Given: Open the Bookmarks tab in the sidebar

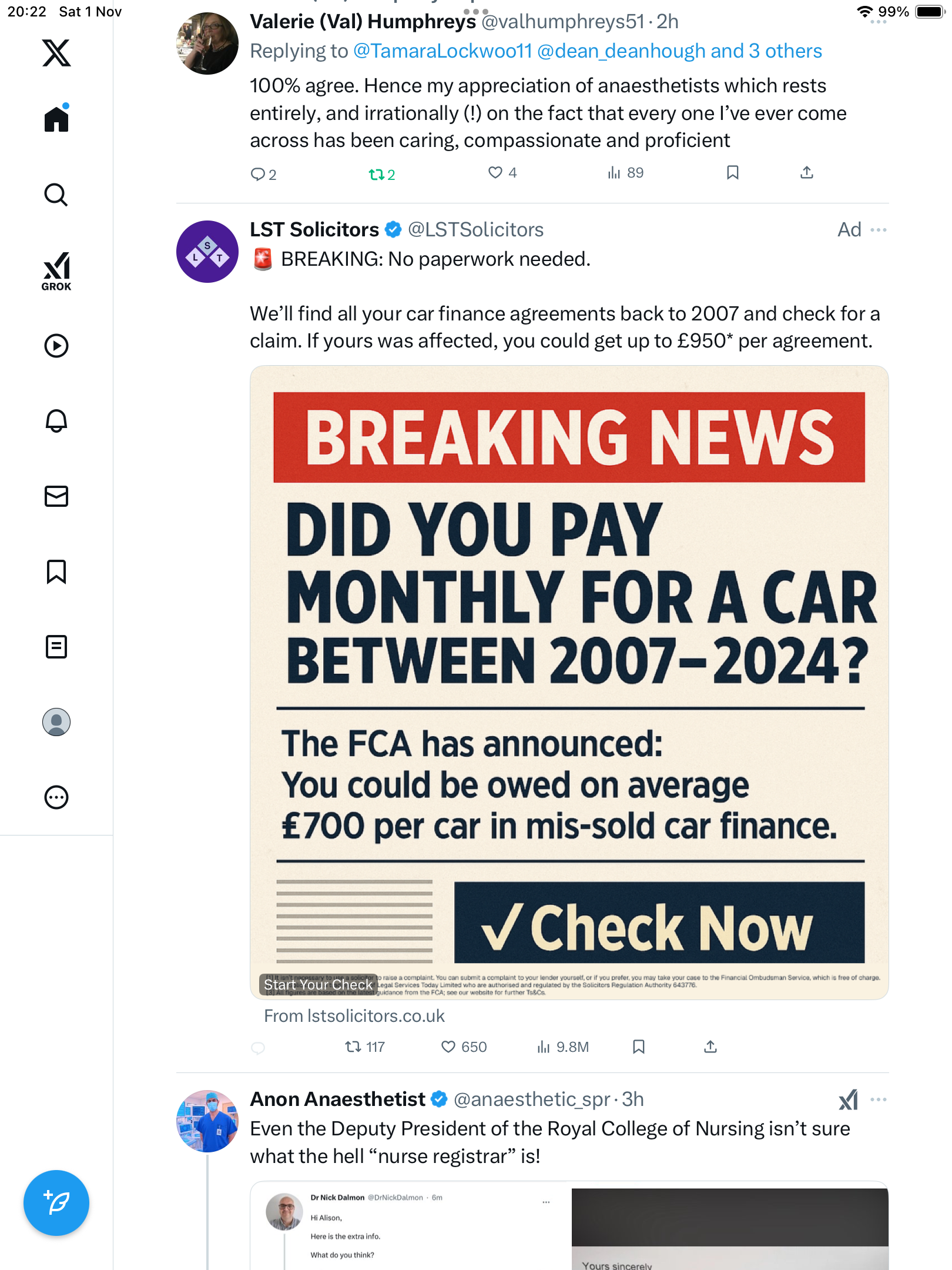Looking at the screenshot, I should pos(56,571).
